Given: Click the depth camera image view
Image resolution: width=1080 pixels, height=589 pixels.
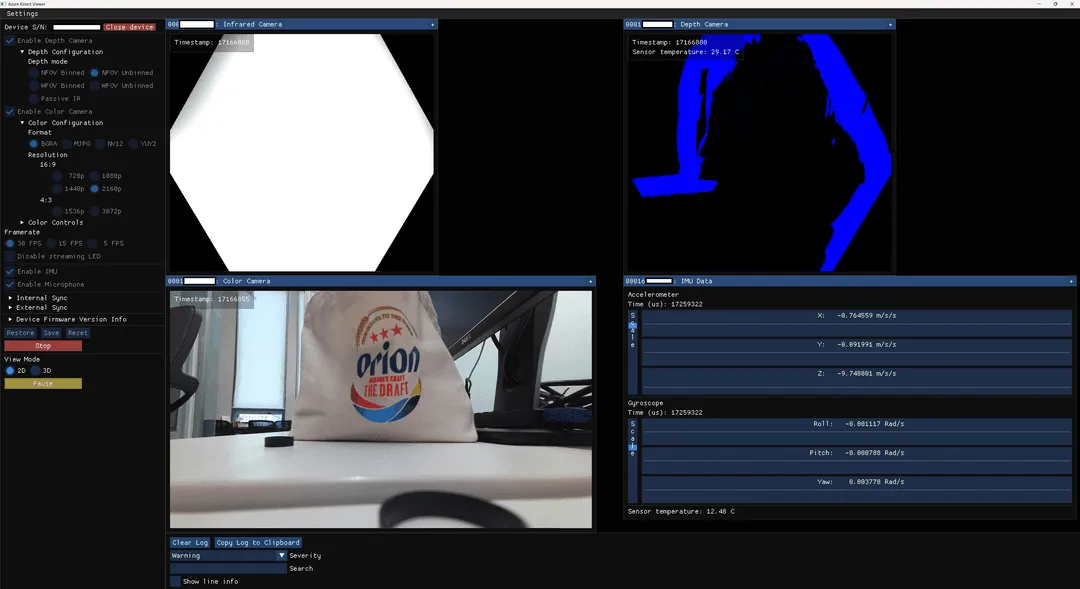Looking at the screenshot, I should click(x=760, y=153).
